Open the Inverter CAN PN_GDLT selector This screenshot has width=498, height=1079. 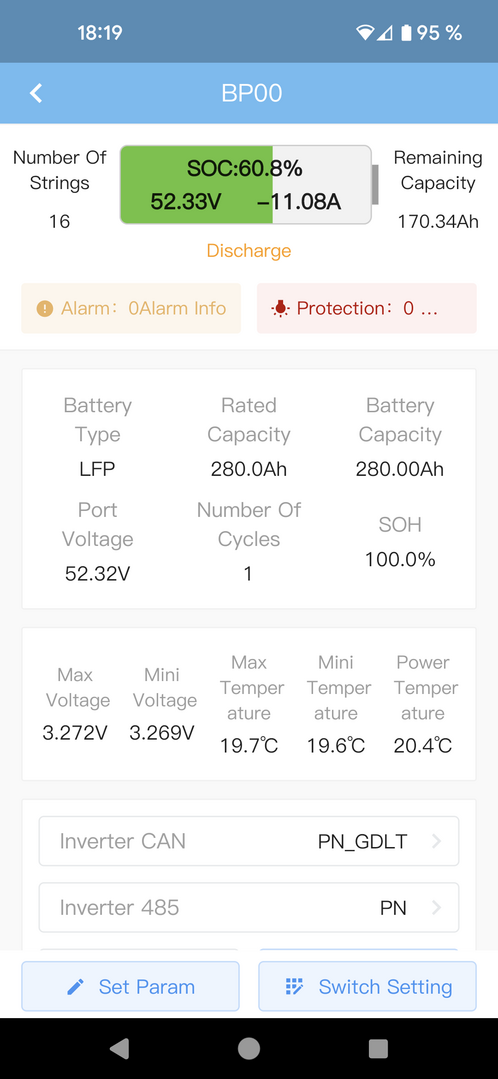[249, 841]
